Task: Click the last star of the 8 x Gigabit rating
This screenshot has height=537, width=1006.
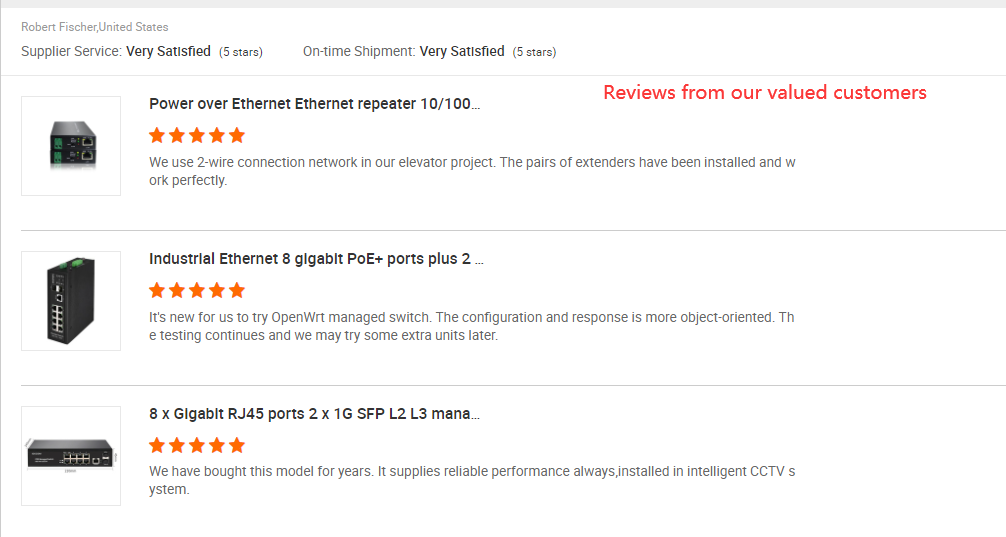Action: point(236,445)
